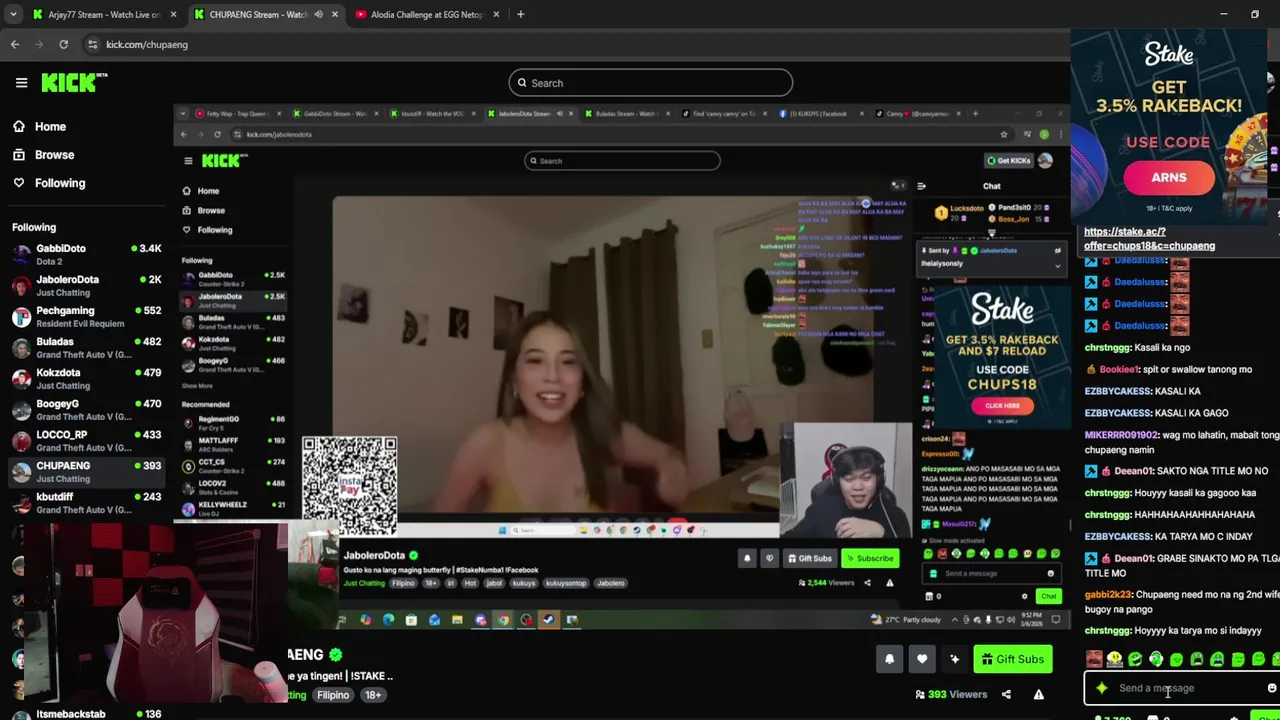This screenshot has width=1280, height=720.
Task: Open Pechgaming channel in Following list
Action: [x=85, y=316]
